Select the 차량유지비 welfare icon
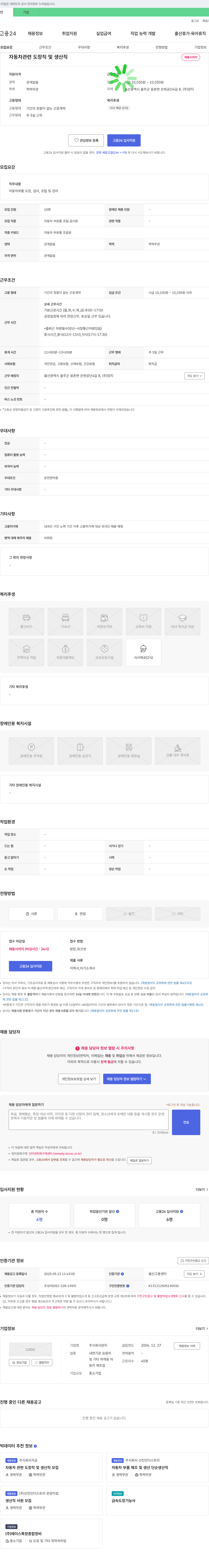 [x=104, y=621]
